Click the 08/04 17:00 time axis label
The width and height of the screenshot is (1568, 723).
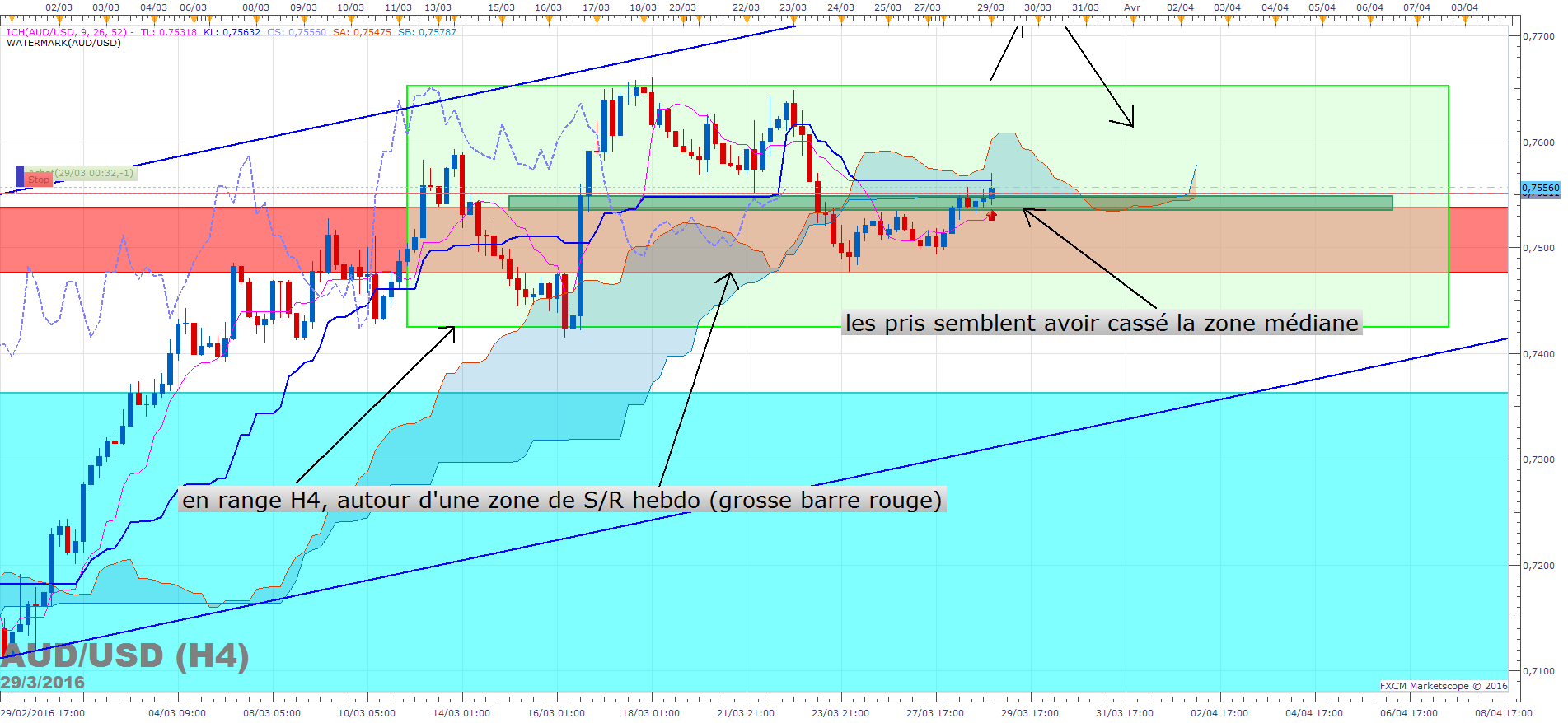(1504, 713)
